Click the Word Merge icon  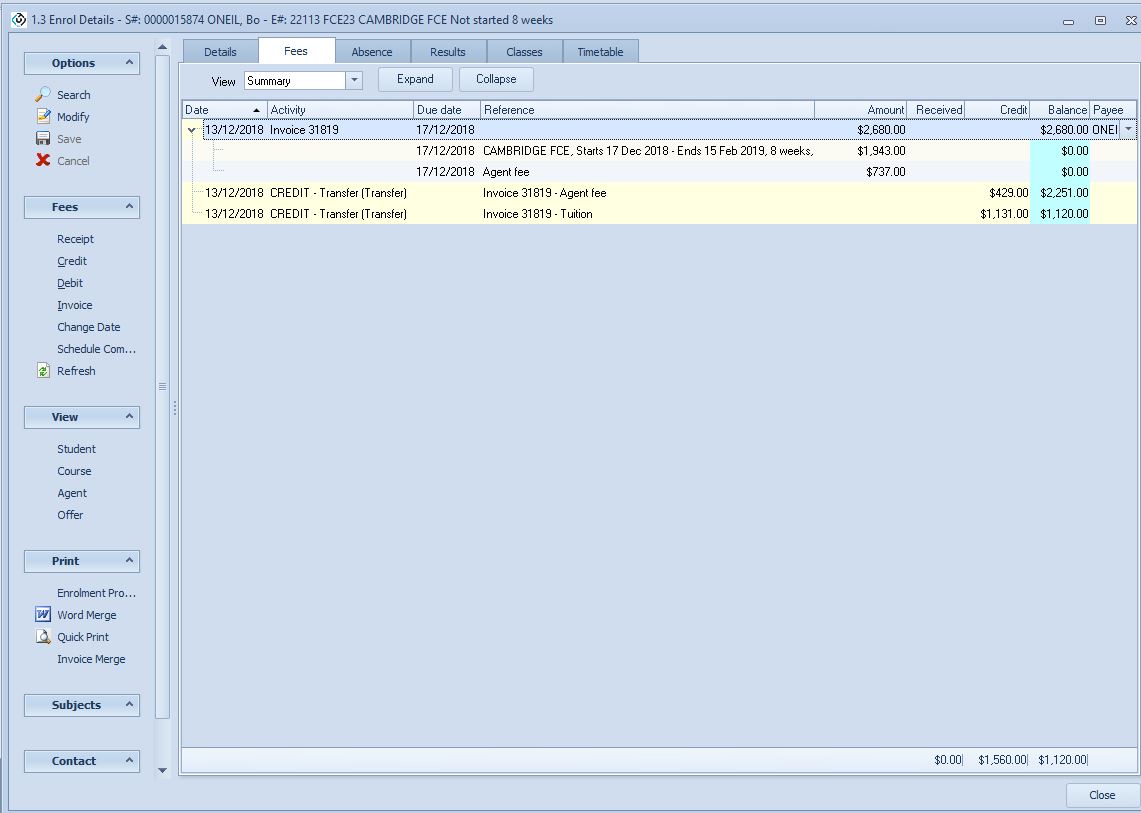point(43,615)
